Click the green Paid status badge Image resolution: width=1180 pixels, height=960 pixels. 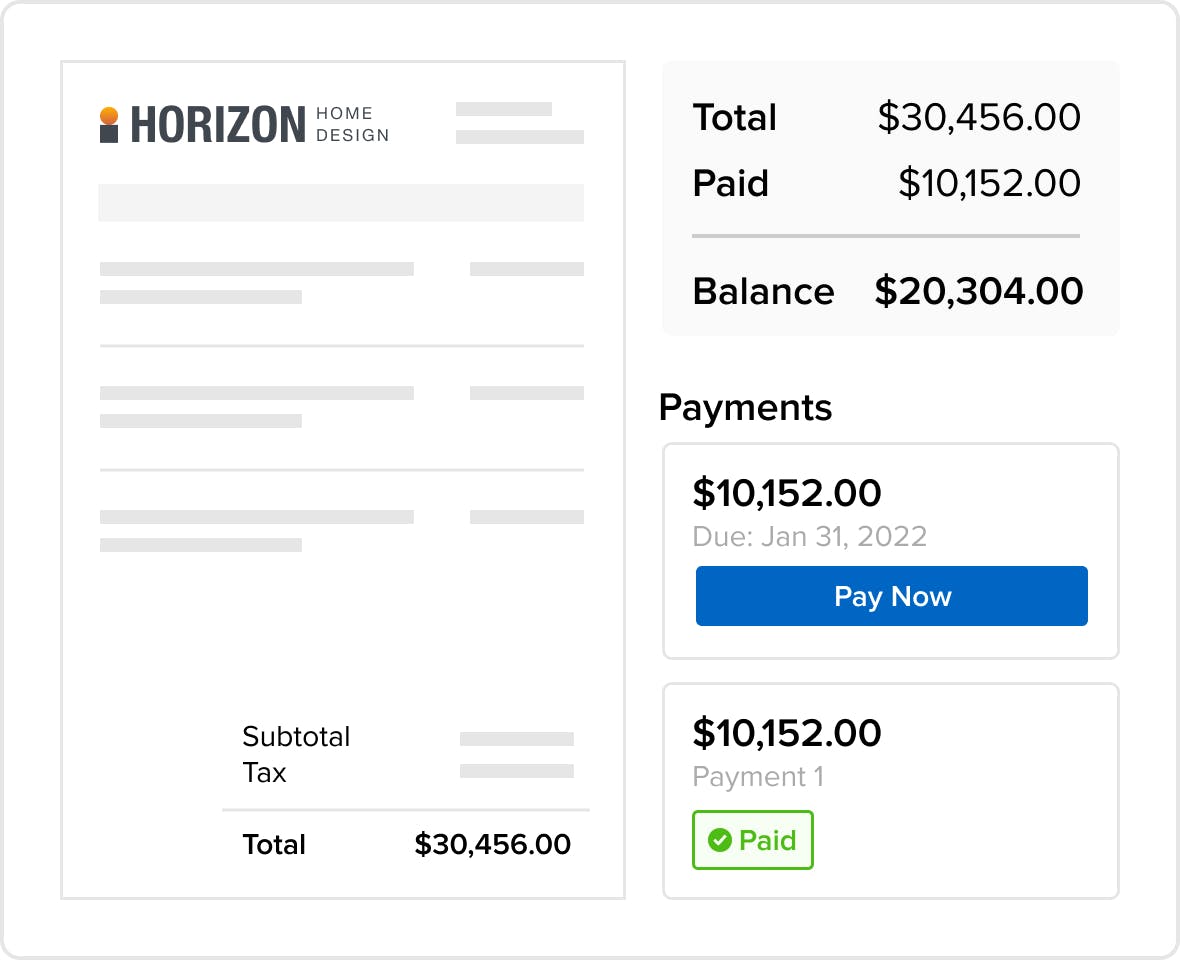click(x=753, y=840)
